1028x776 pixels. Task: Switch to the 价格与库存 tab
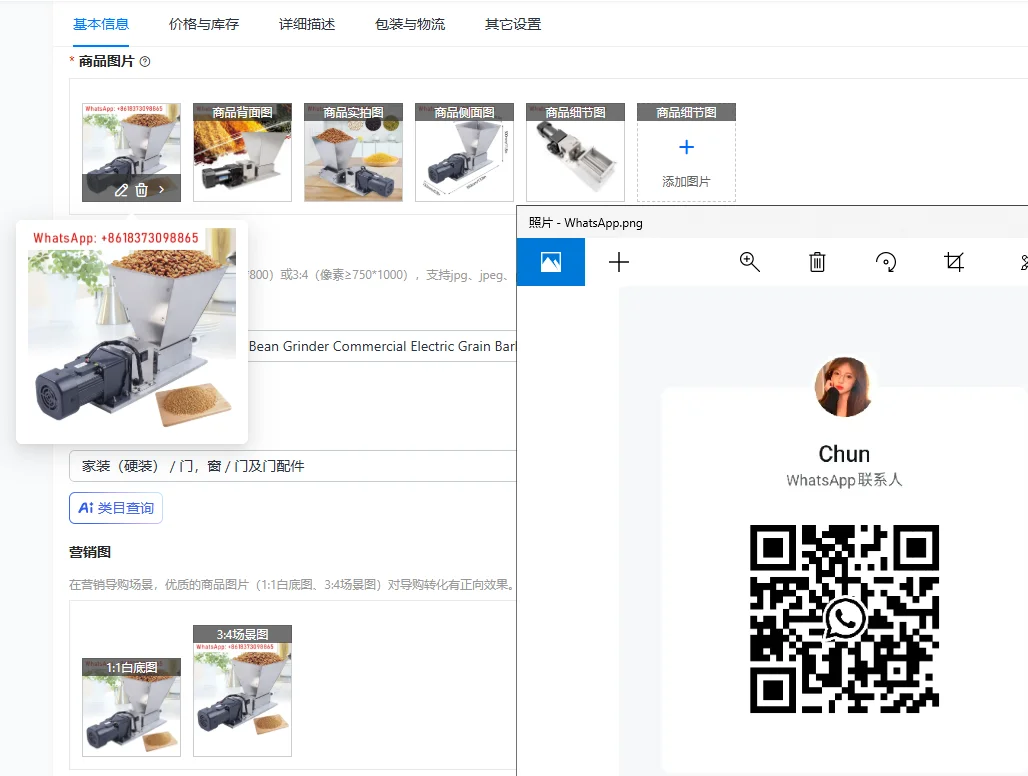click(x=203, y=22)
